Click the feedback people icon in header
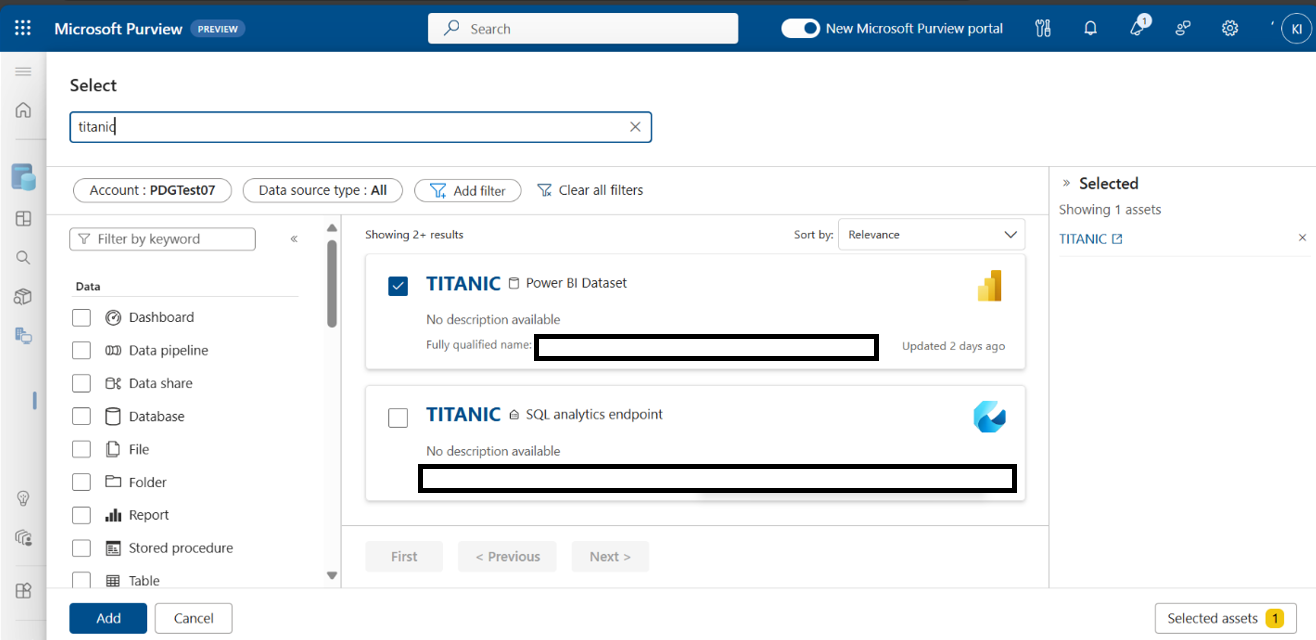This screenshot has width=1316, height=640. click(1183, 28)
